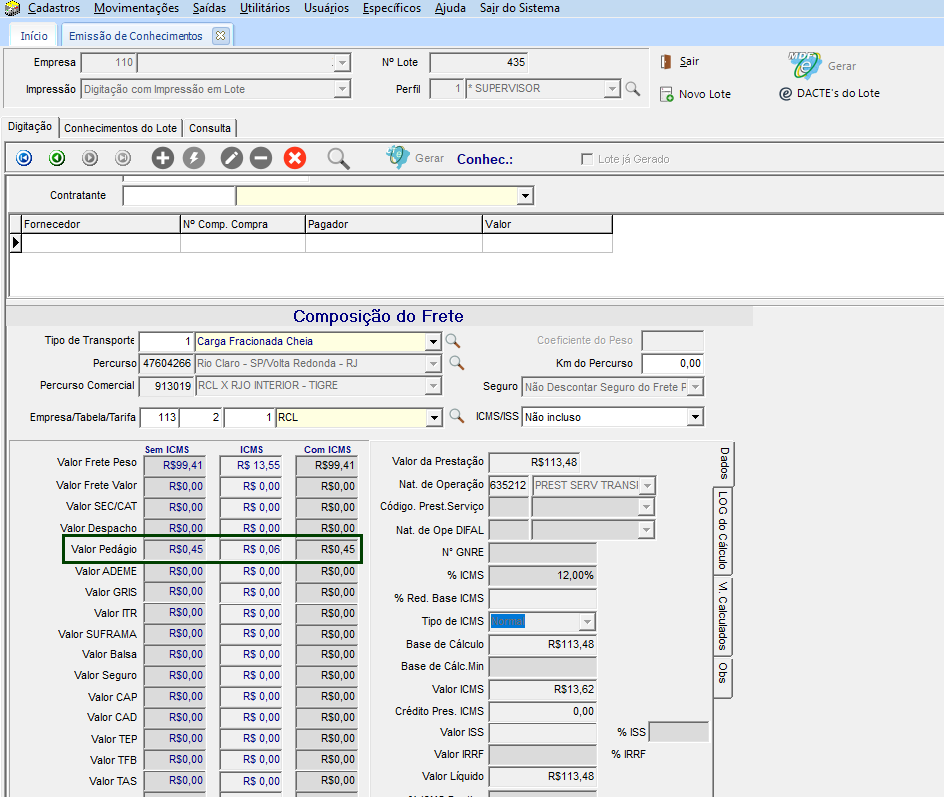The image size is (944, 797).
Task: Click the green previous record button
Action: [57, 158]
